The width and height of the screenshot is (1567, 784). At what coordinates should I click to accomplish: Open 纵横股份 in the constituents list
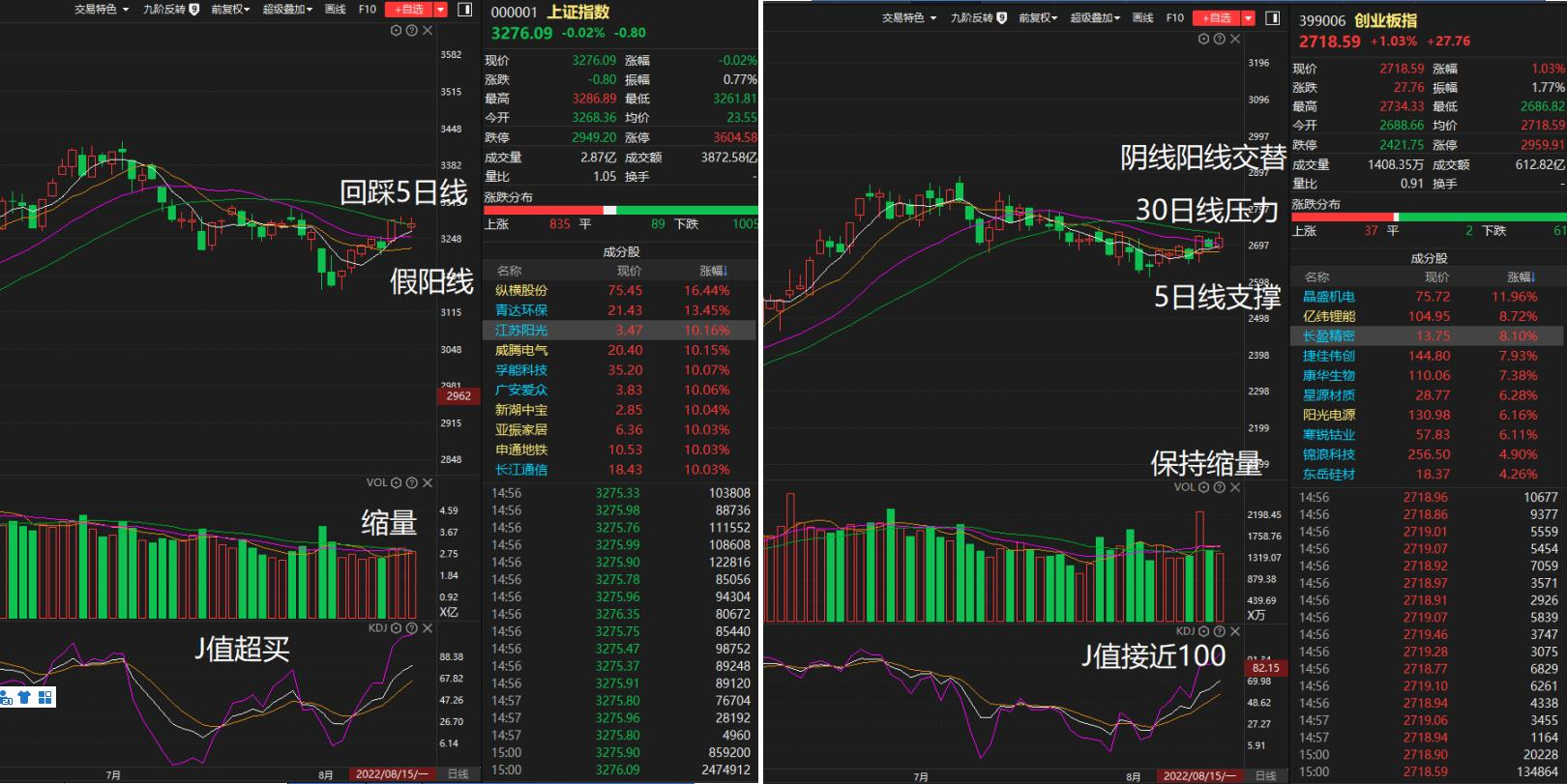click(521, 290)
